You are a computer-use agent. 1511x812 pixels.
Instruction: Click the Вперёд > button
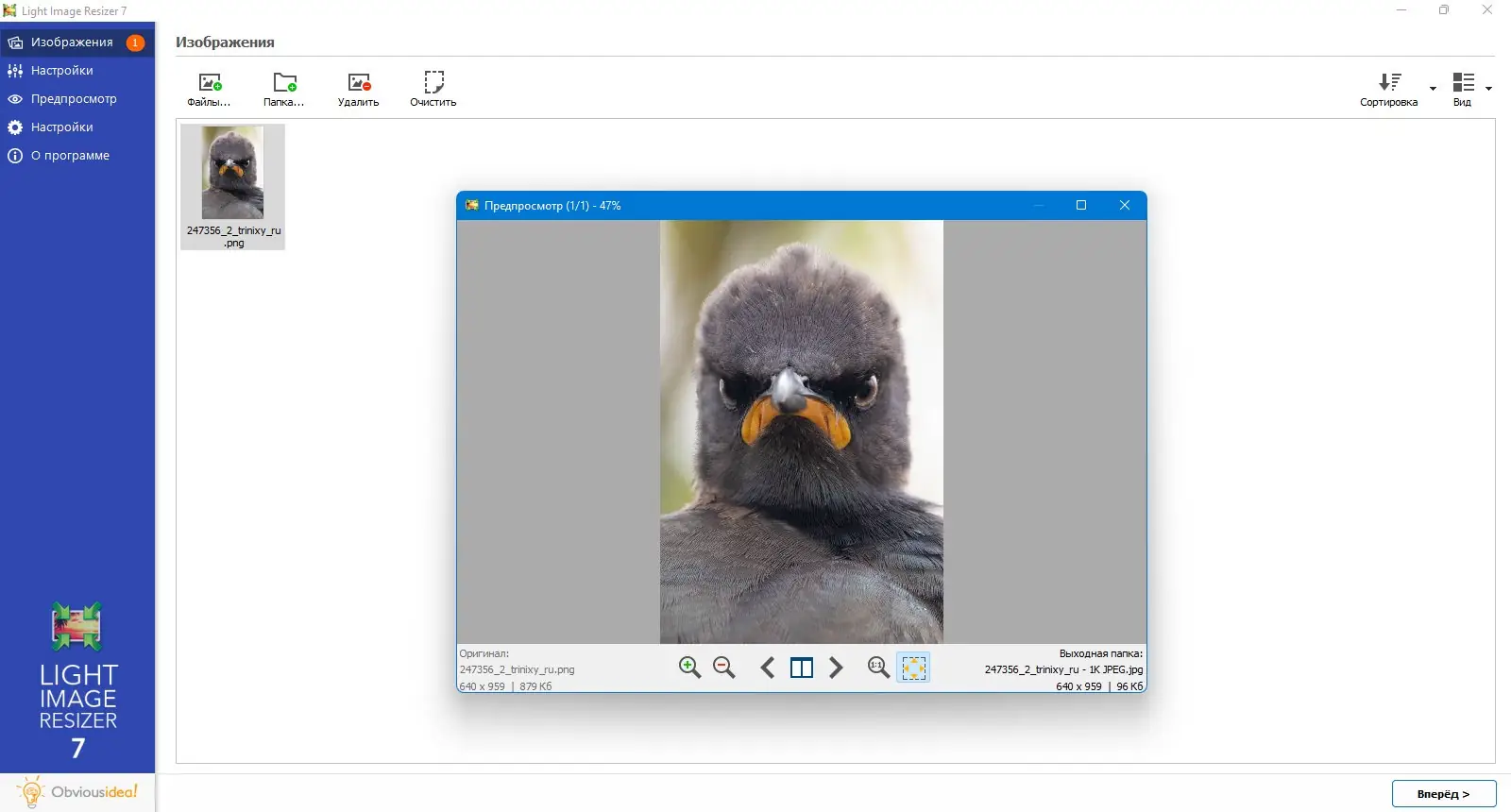1444,794
